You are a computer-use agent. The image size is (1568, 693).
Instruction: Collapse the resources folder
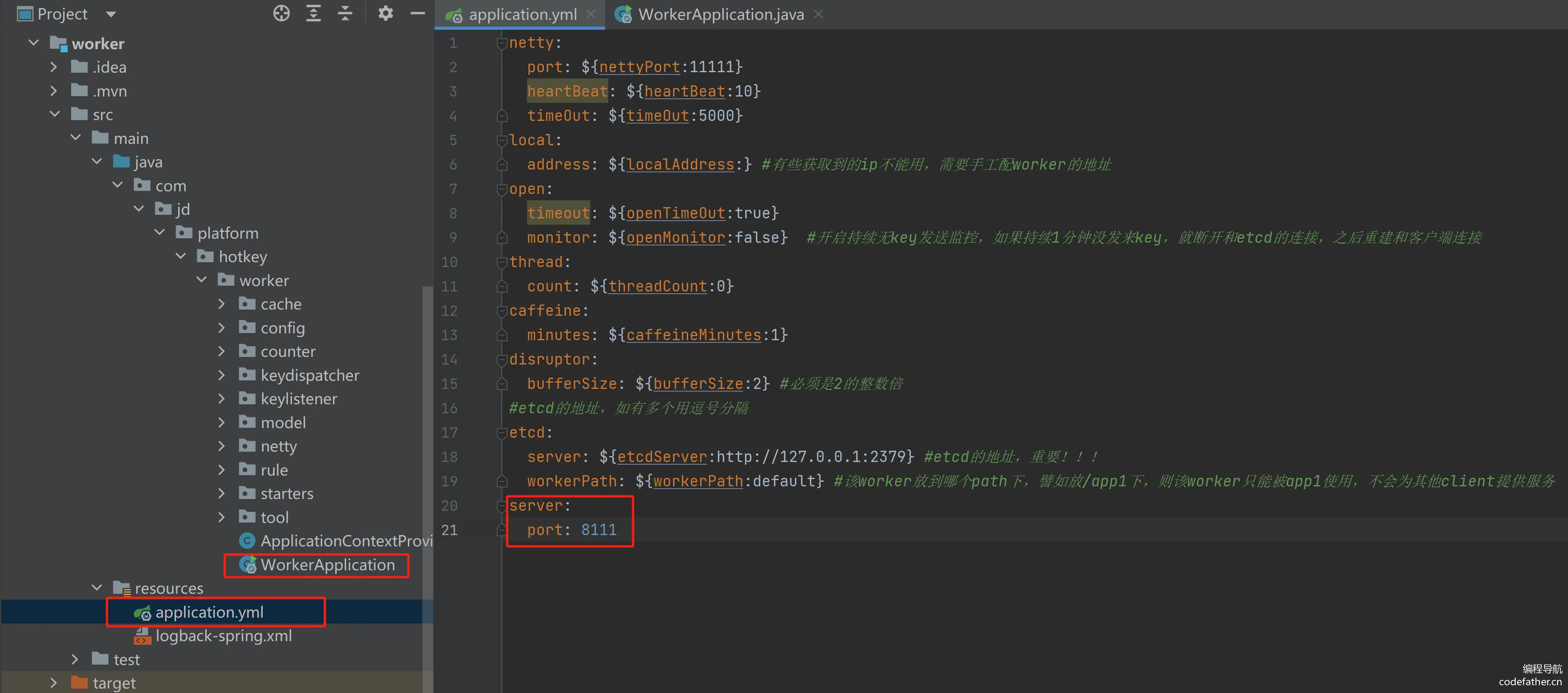[96, 588]
